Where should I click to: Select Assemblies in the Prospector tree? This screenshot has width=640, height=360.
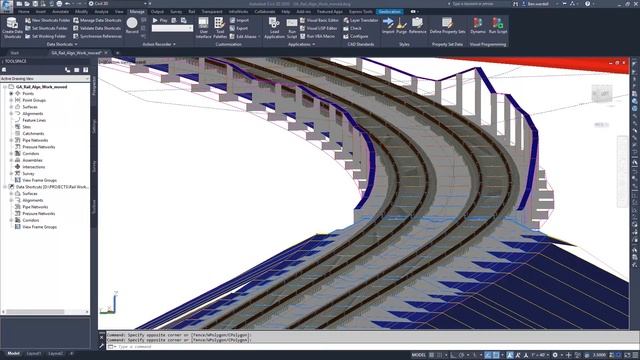(33, 160)
